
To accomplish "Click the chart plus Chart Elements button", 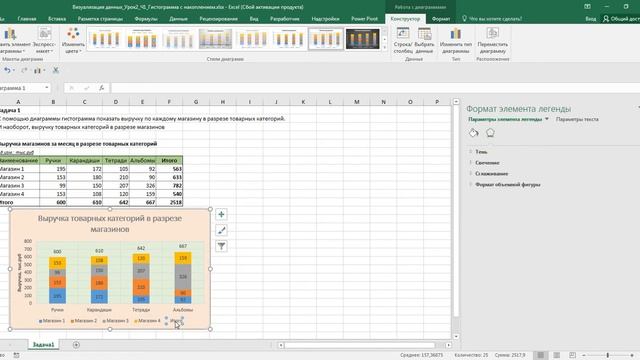I will point(221,215).
